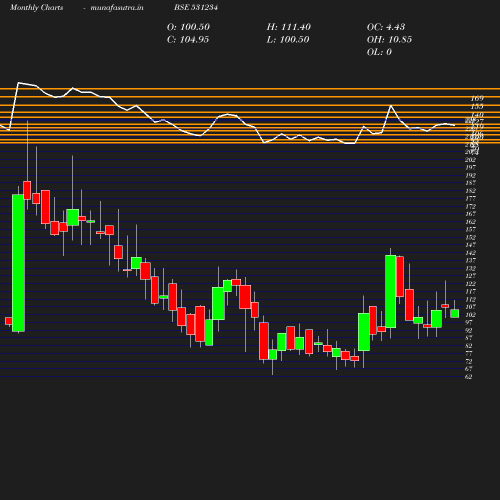
Task: Click the 157 price axis label
Action: coord(470,229)
